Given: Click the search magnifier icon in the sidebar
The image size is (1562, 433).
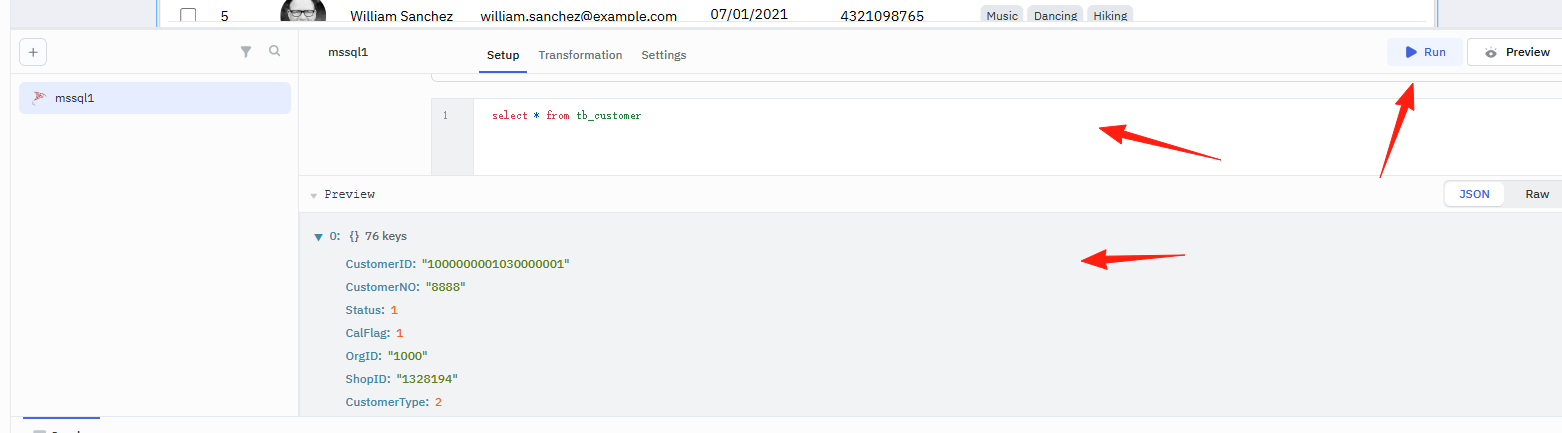Looking at the screenshot, I should [x=275, y=51].
